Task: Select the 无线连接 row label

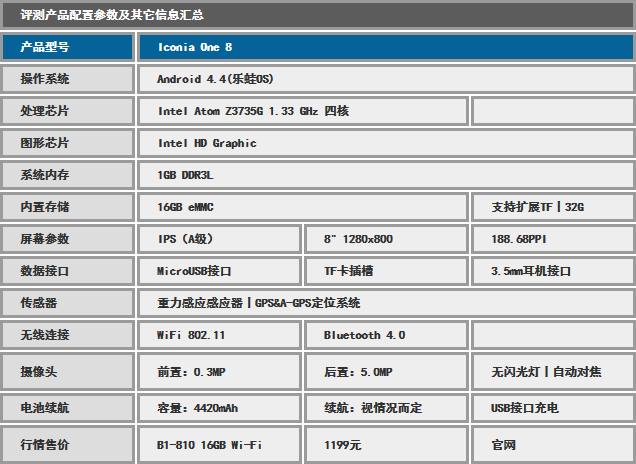Action: tap(67, 335)
